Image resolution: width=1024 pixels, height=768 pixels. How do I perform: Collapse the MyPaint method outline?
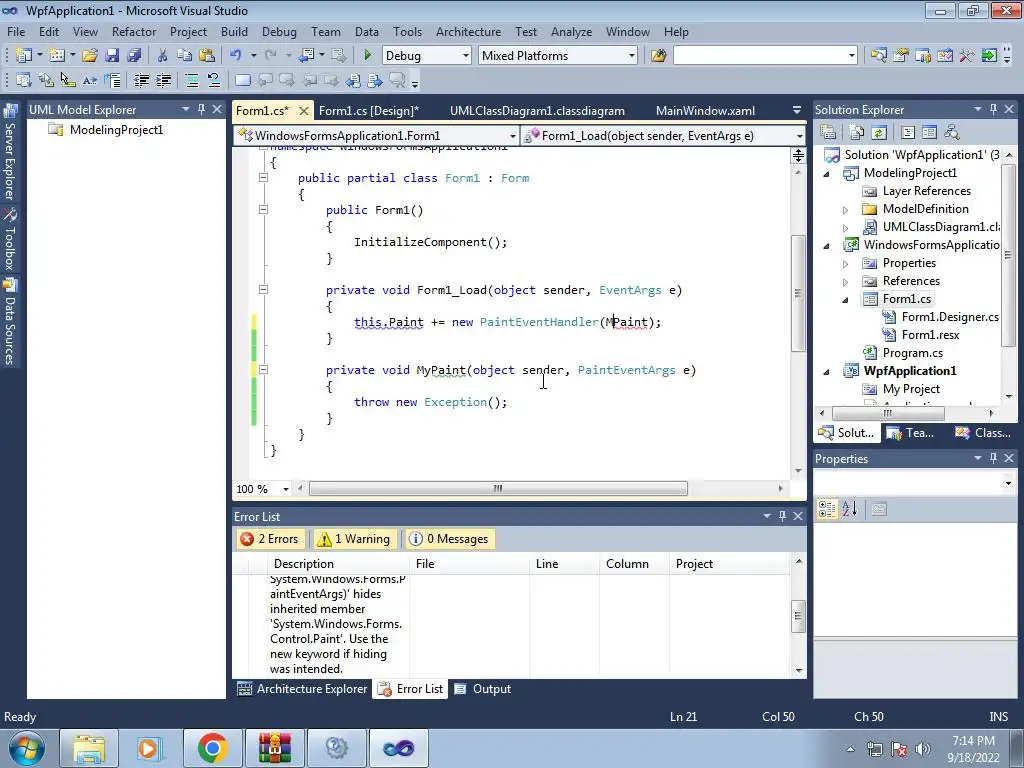point(264,370)
